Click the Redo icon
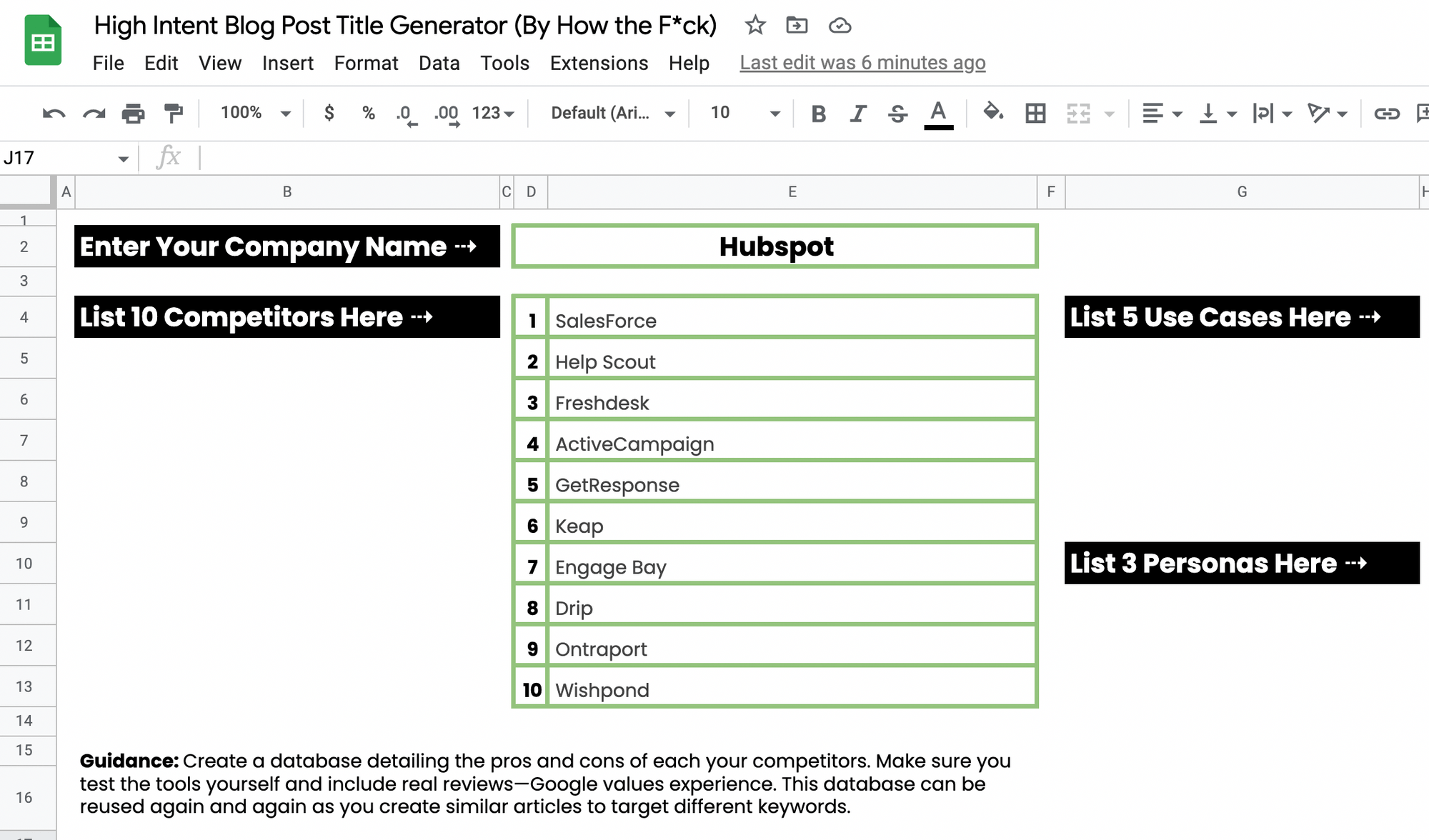 click(94, 113)
